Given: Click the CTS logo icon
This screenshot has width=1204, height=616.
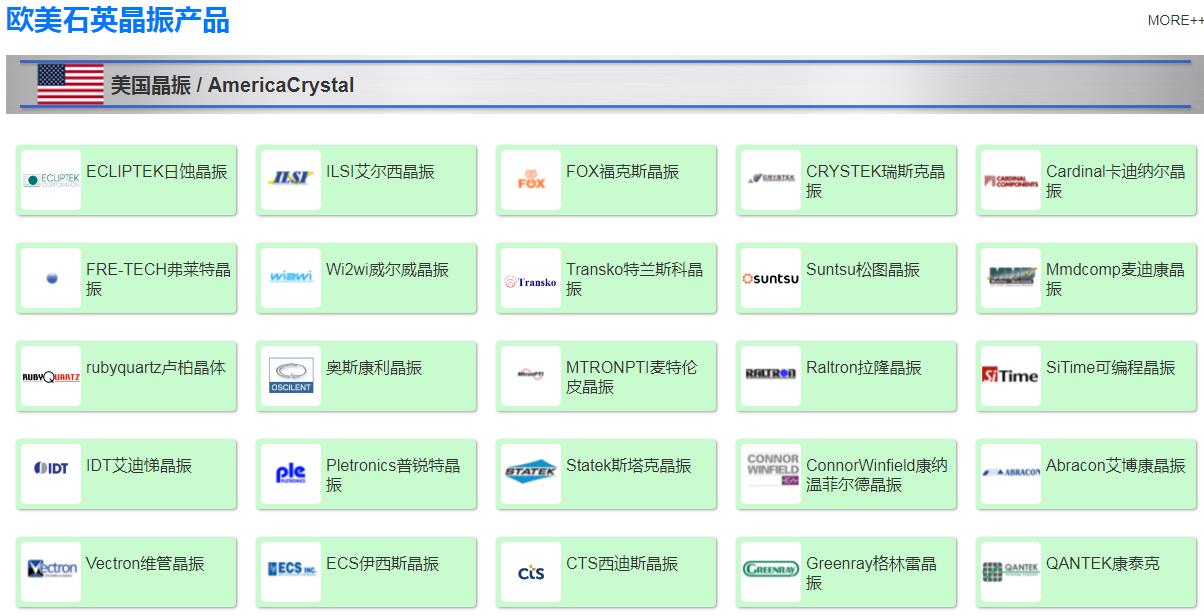Looking at the screenshot, I should (531, 572).
